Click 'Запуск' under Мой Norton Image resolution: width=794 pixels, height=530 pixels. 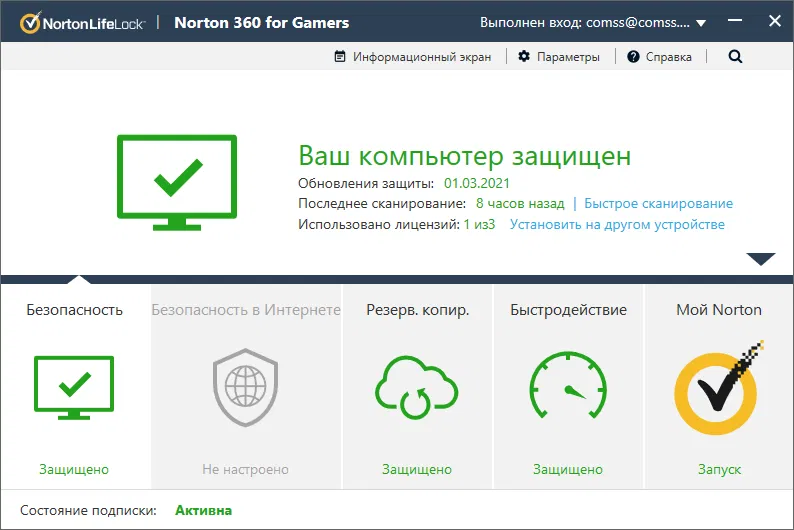719,469
